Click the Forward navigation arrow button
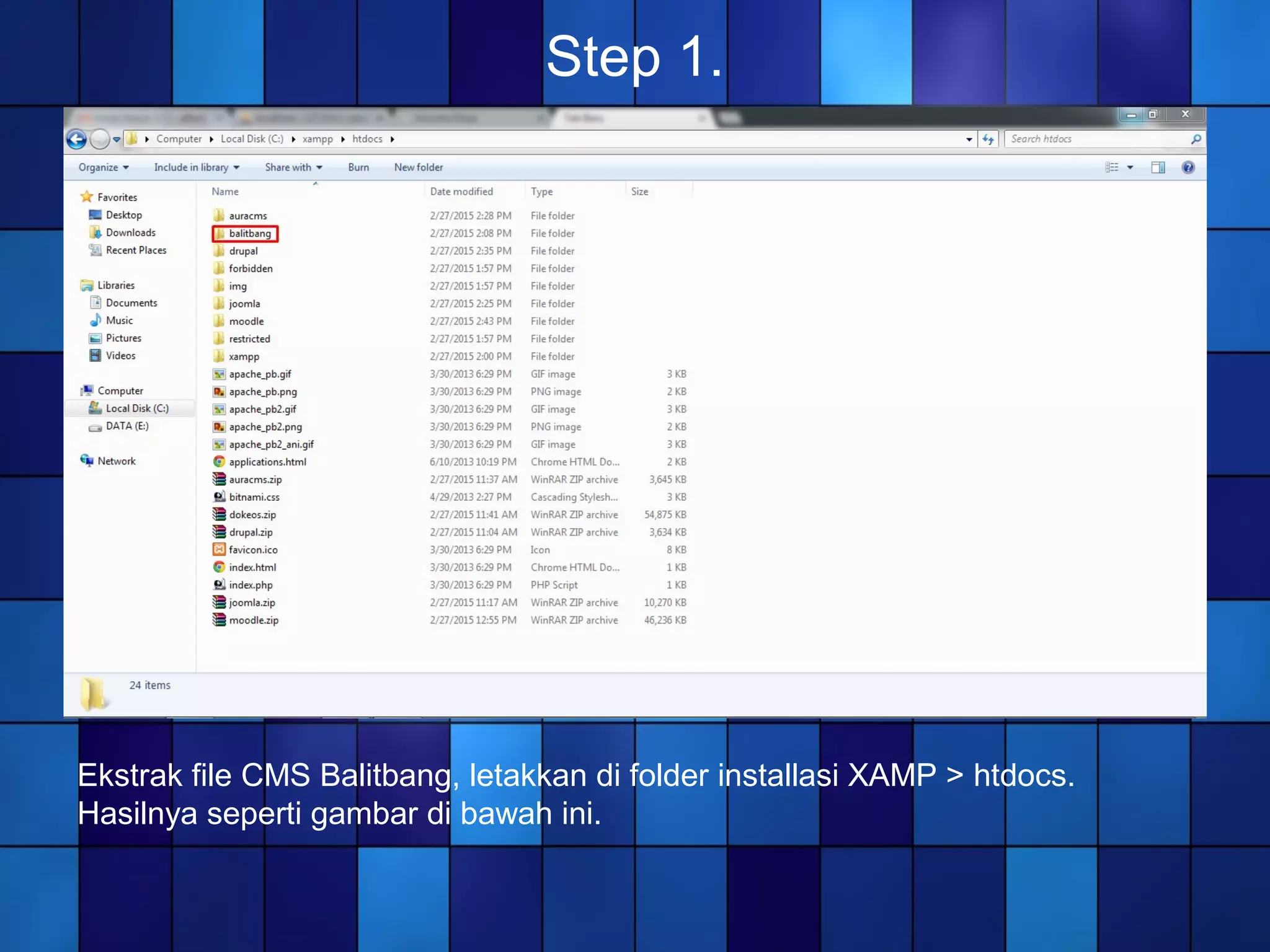Screen dimensions: 1270x952 click(x=100, y=139)
